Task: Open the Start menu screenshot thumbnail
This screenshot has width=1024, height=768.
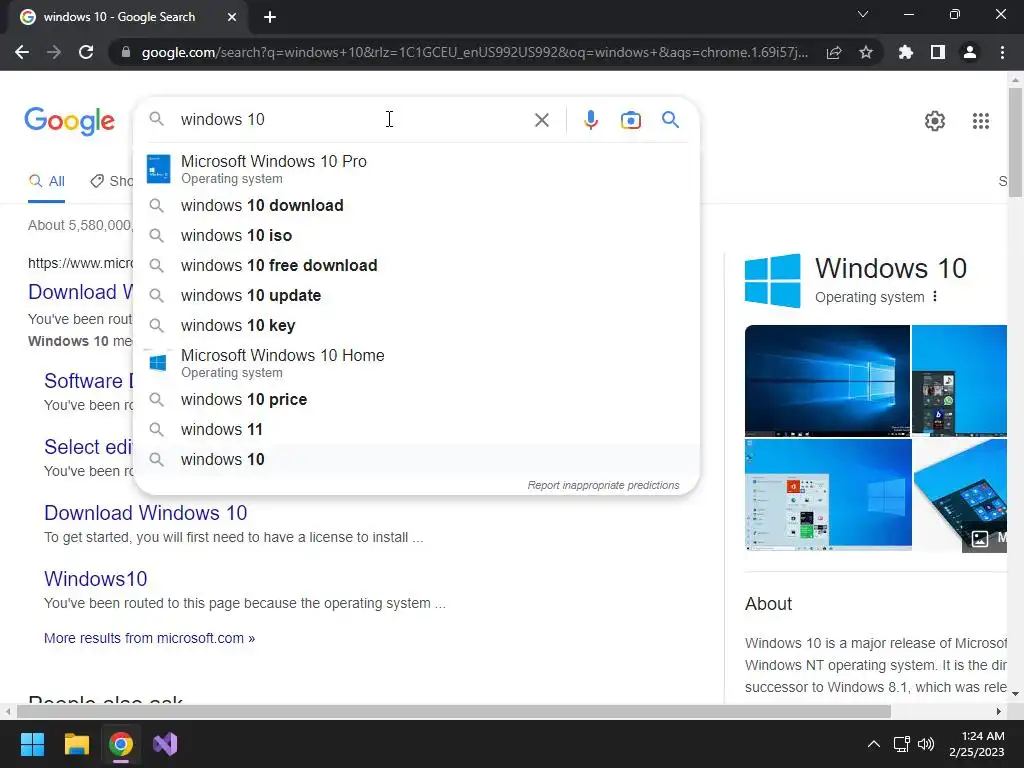Action: 828,494
